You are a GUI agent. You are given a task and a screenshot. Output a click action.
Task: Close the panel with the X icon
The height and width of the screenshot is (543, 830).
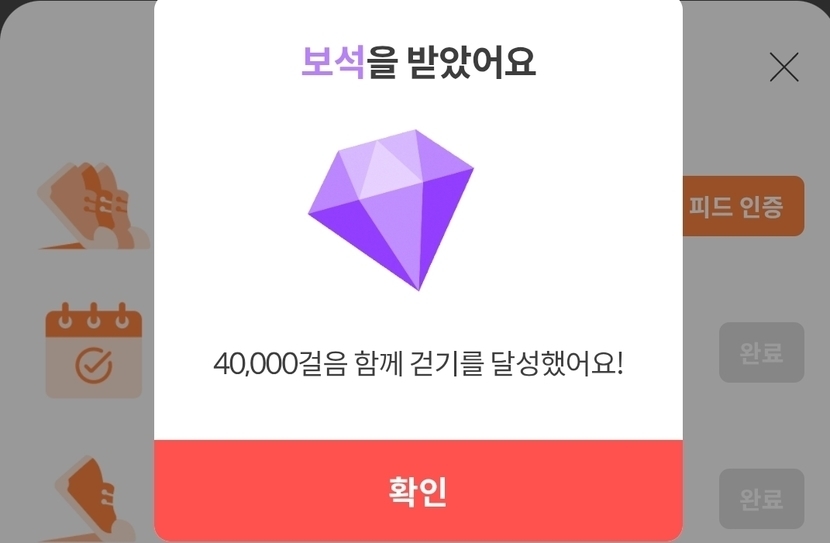point(784,67)
